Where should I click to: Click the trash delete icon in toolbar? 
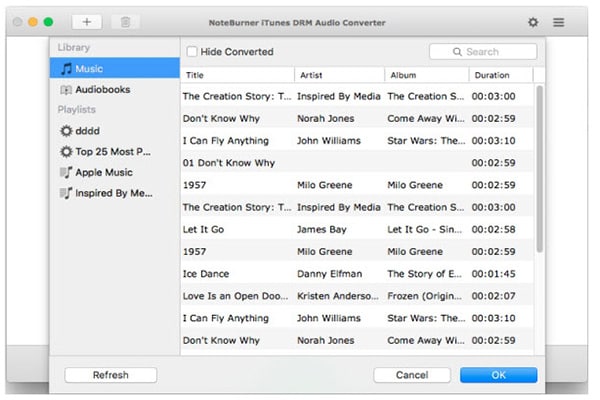(126, 22)
